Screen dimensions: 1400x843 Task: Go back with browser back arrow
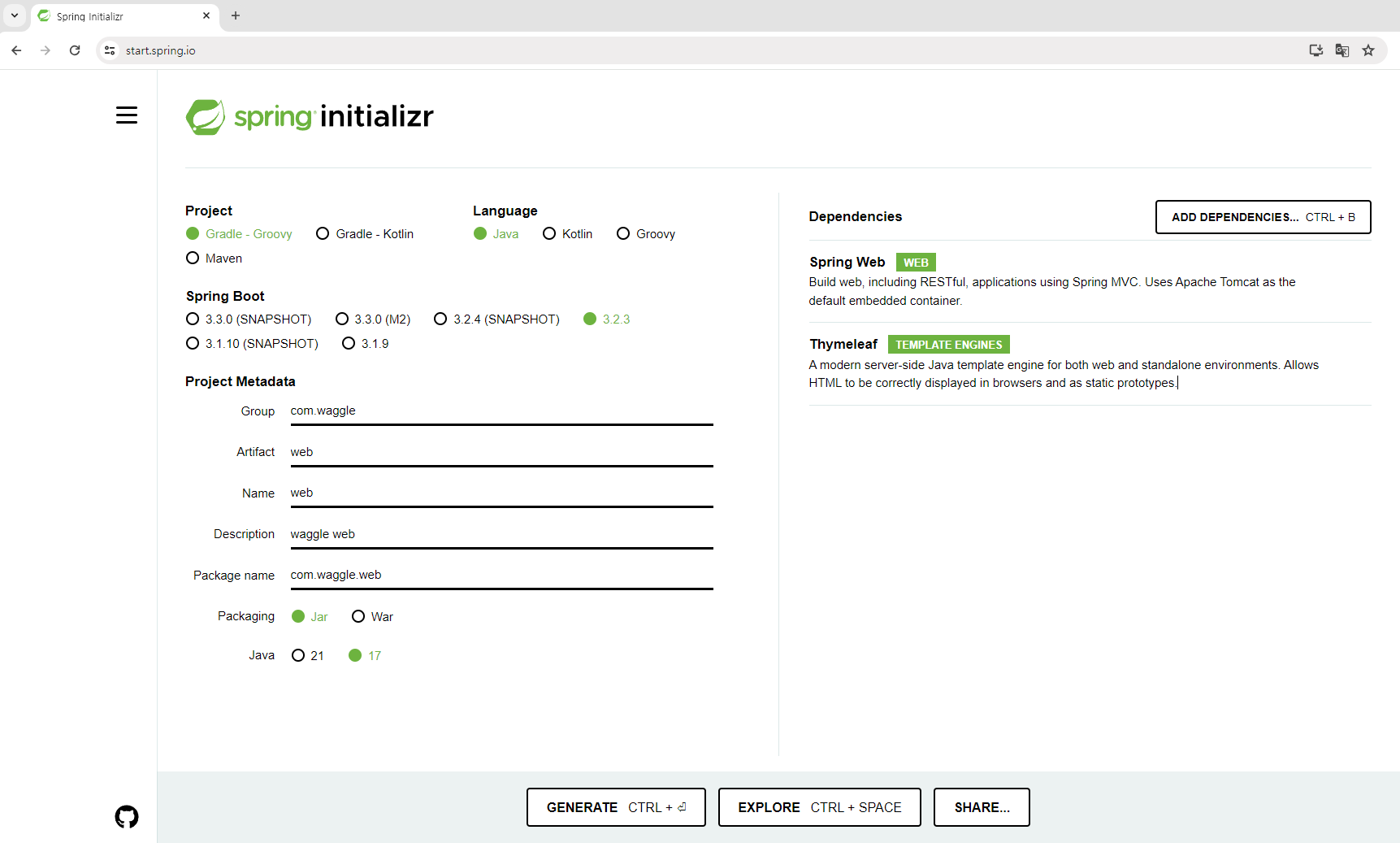point(16,50)
